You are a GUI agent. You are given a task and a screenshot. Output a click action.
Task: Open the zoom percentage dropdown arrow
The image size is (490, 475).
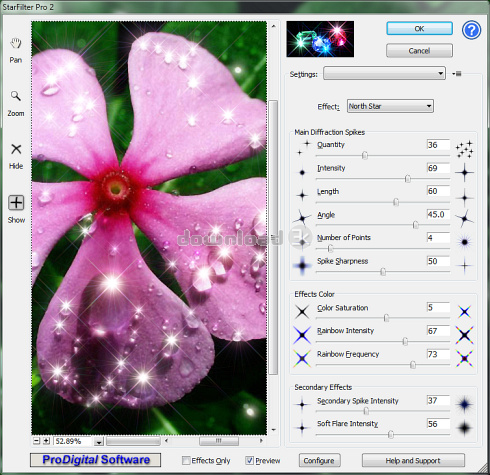tap(99, 442)
